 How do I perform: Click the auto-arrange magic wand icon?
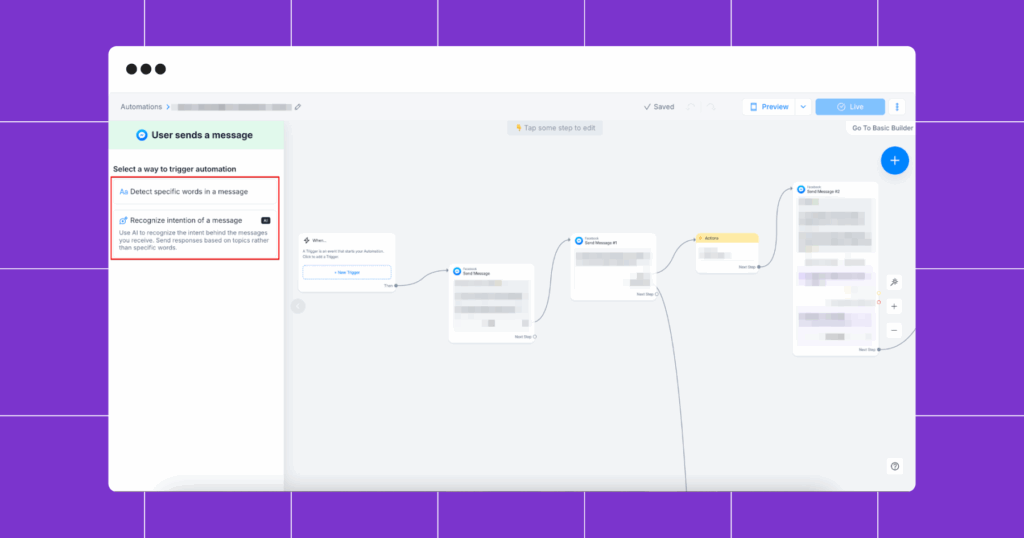pyautogui.click(x=894, y=283)
